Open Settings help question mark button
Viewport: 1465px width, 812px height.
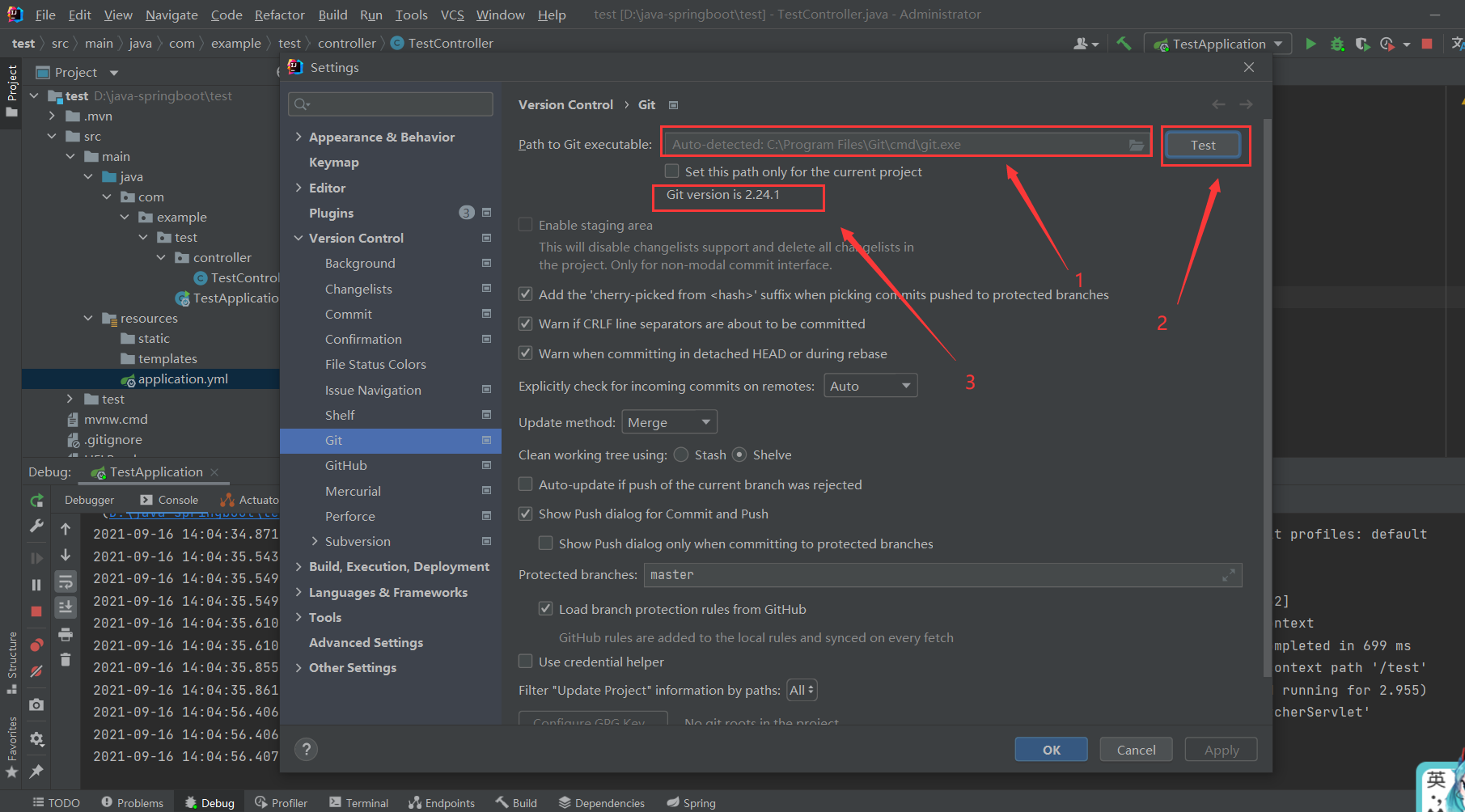[306, 750]
